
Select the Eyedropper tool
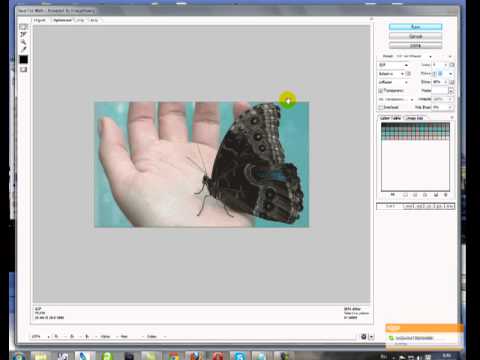(23, 49)
